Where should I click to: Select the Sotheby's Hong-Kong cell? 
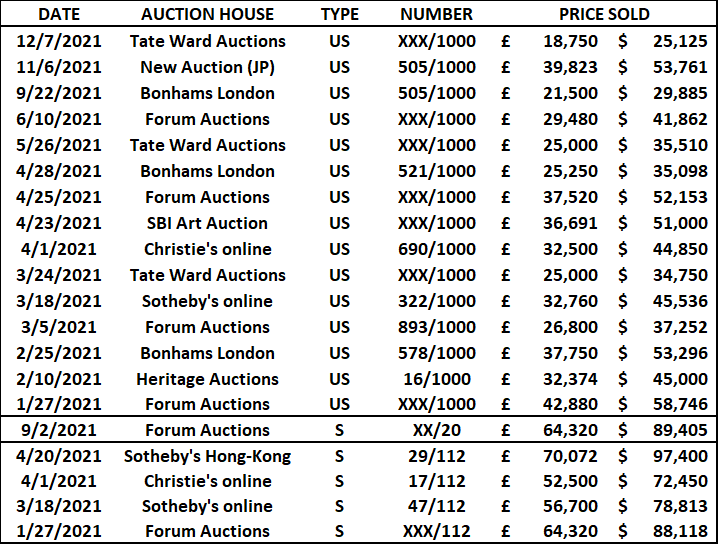click(x=207, y=457)
